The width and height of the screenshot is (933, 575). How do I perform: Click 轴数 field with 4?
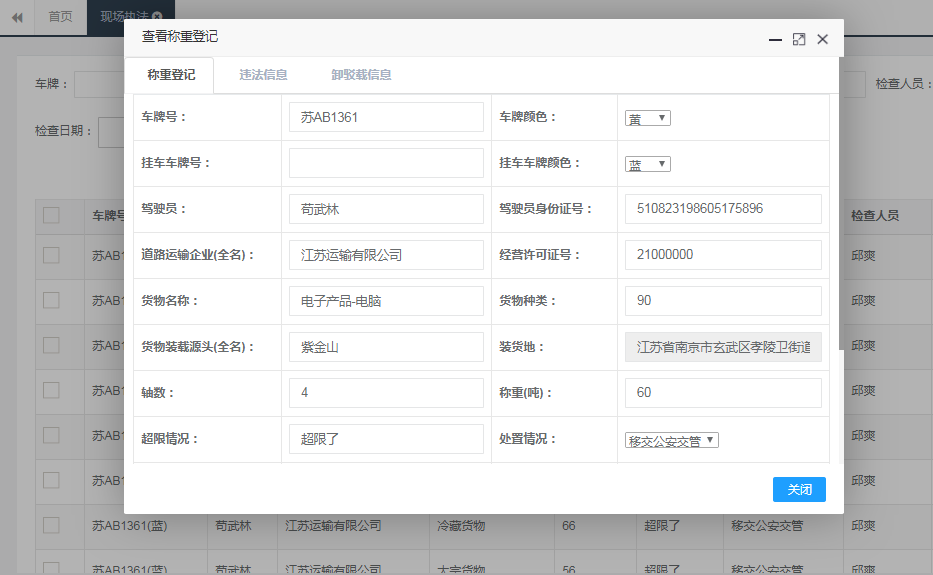coord(386,392)
